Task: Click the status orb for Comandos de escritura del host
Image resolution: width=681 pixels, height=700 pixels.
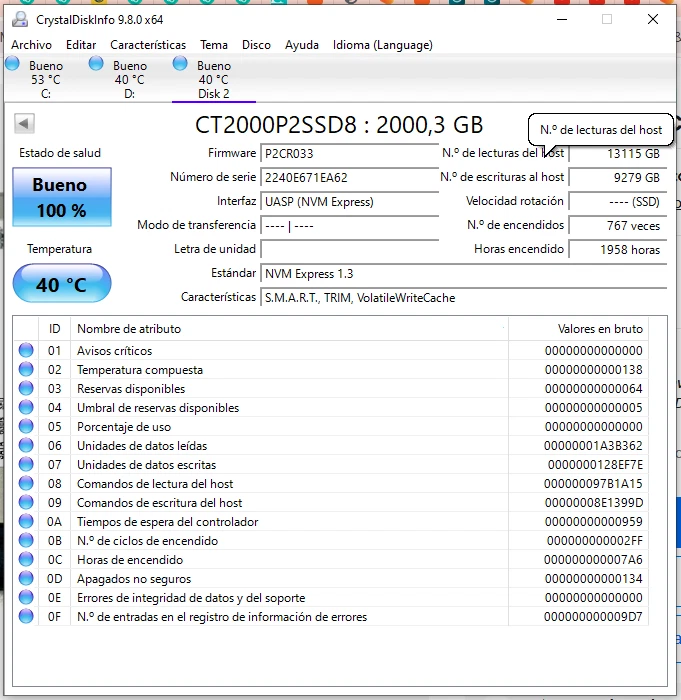Action: coord(26,502)
